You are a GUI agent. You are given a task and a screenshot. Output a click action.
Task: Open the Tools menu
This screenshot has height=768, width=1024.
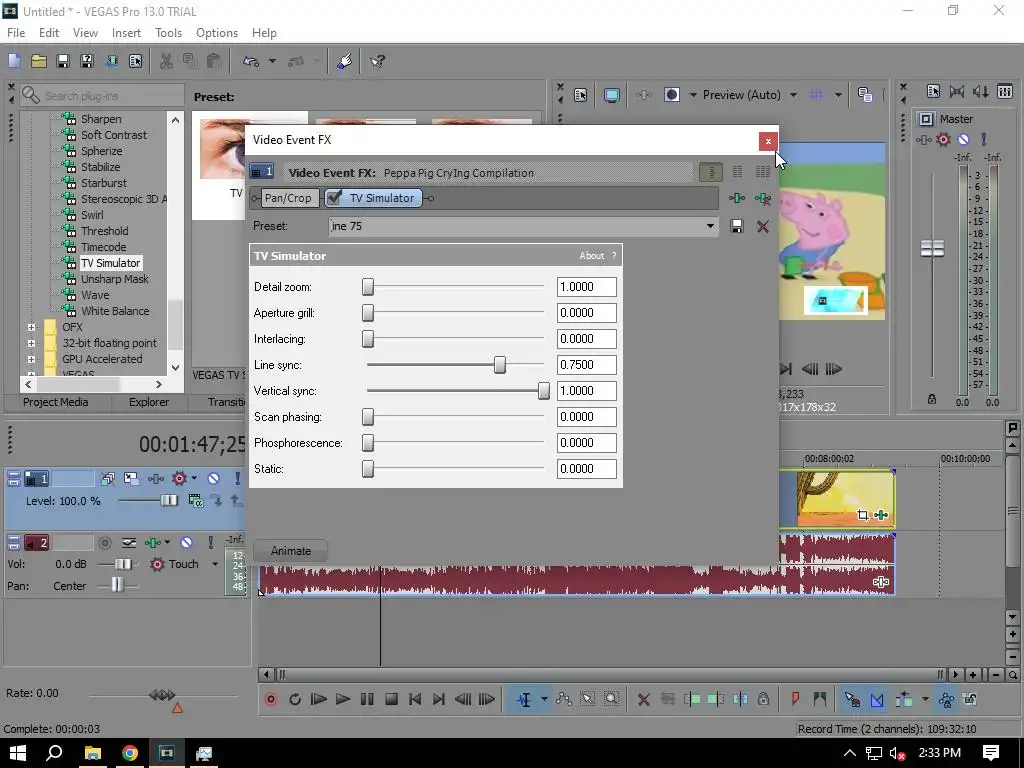(x=168, y=33)
